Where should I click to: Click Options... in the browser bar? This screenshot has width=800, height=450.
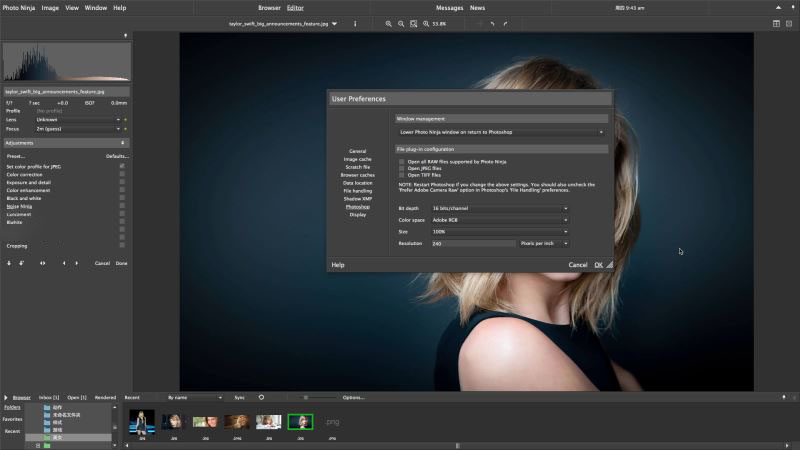coord(354,397)
